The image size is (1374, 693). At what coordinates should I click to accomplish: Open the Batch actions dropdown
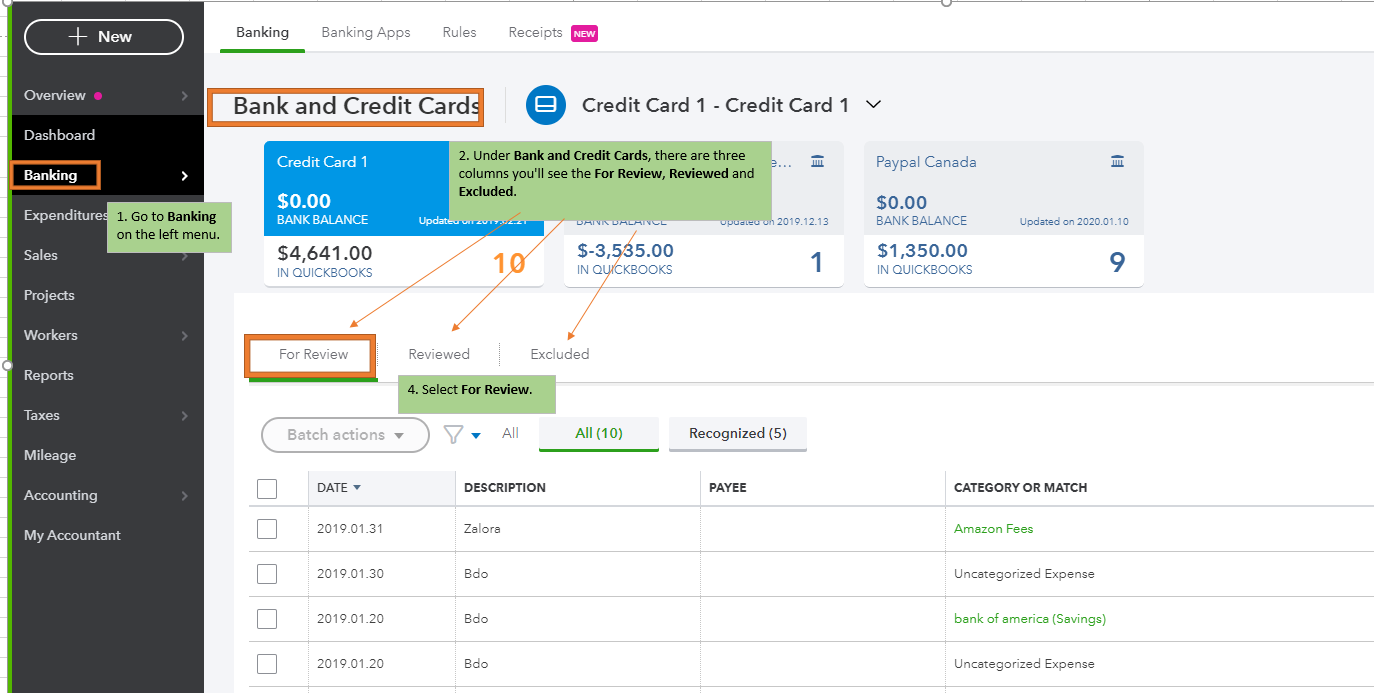pos(345,435)
